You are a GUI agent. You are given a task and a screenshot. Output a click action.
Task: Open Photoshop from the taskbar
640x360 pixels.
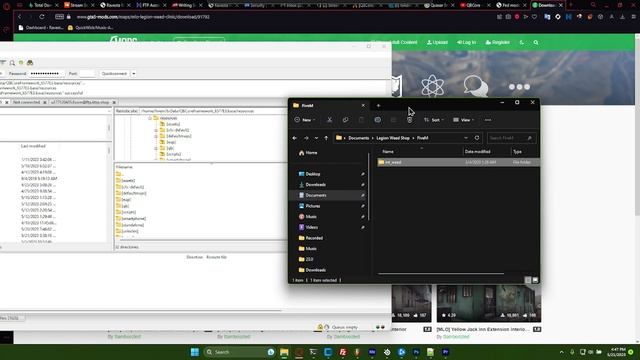coord(416,352)
